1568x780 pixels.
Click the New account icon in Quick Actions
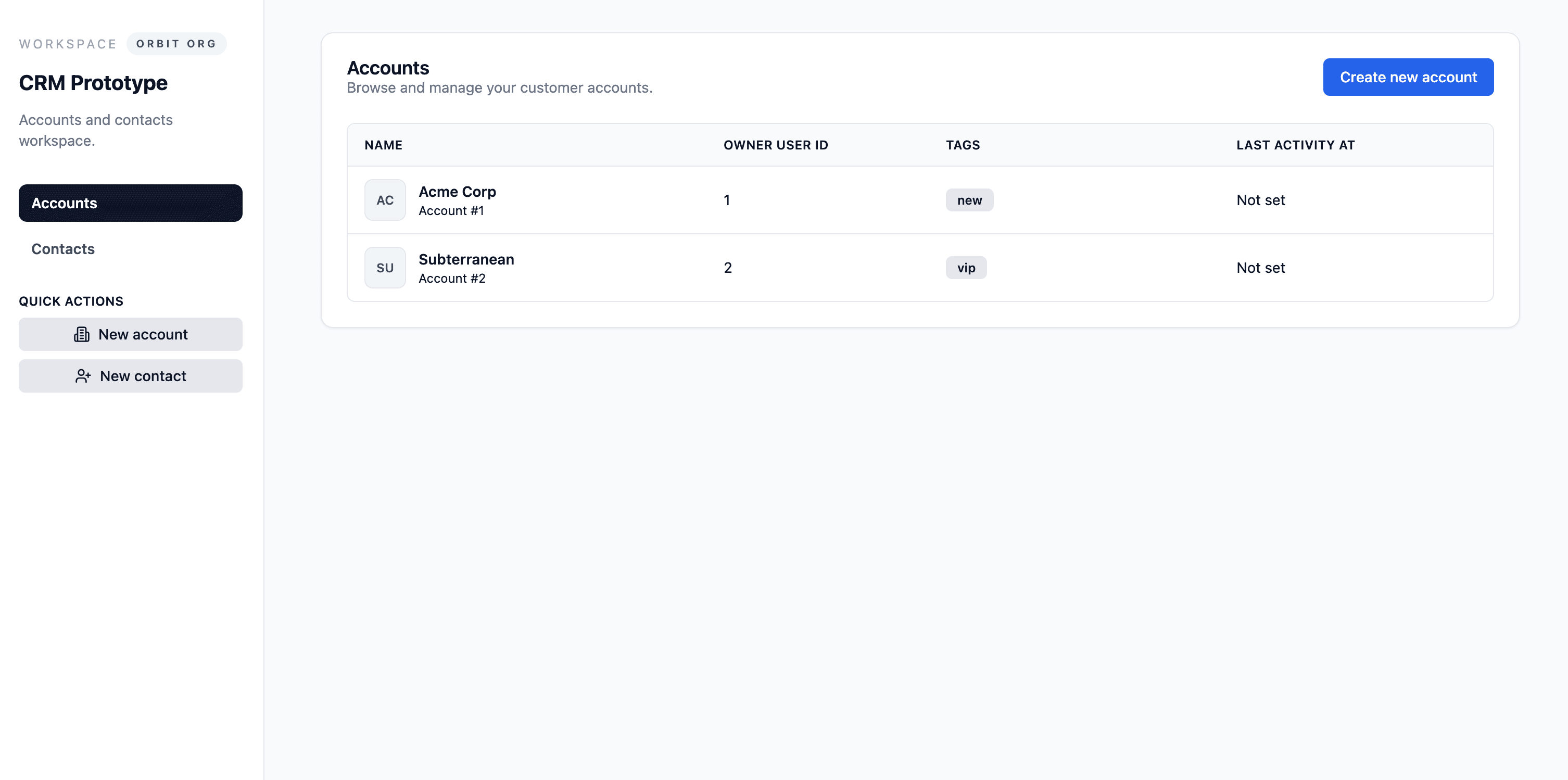tap(82, 334)
